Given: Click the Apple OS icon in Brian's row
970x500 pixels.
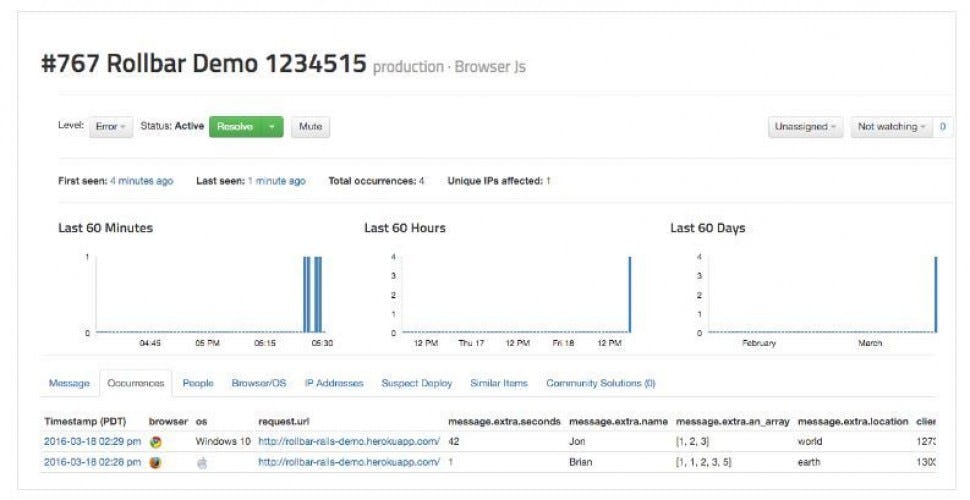Looking at the screenshot, I should tap(202, 462).
